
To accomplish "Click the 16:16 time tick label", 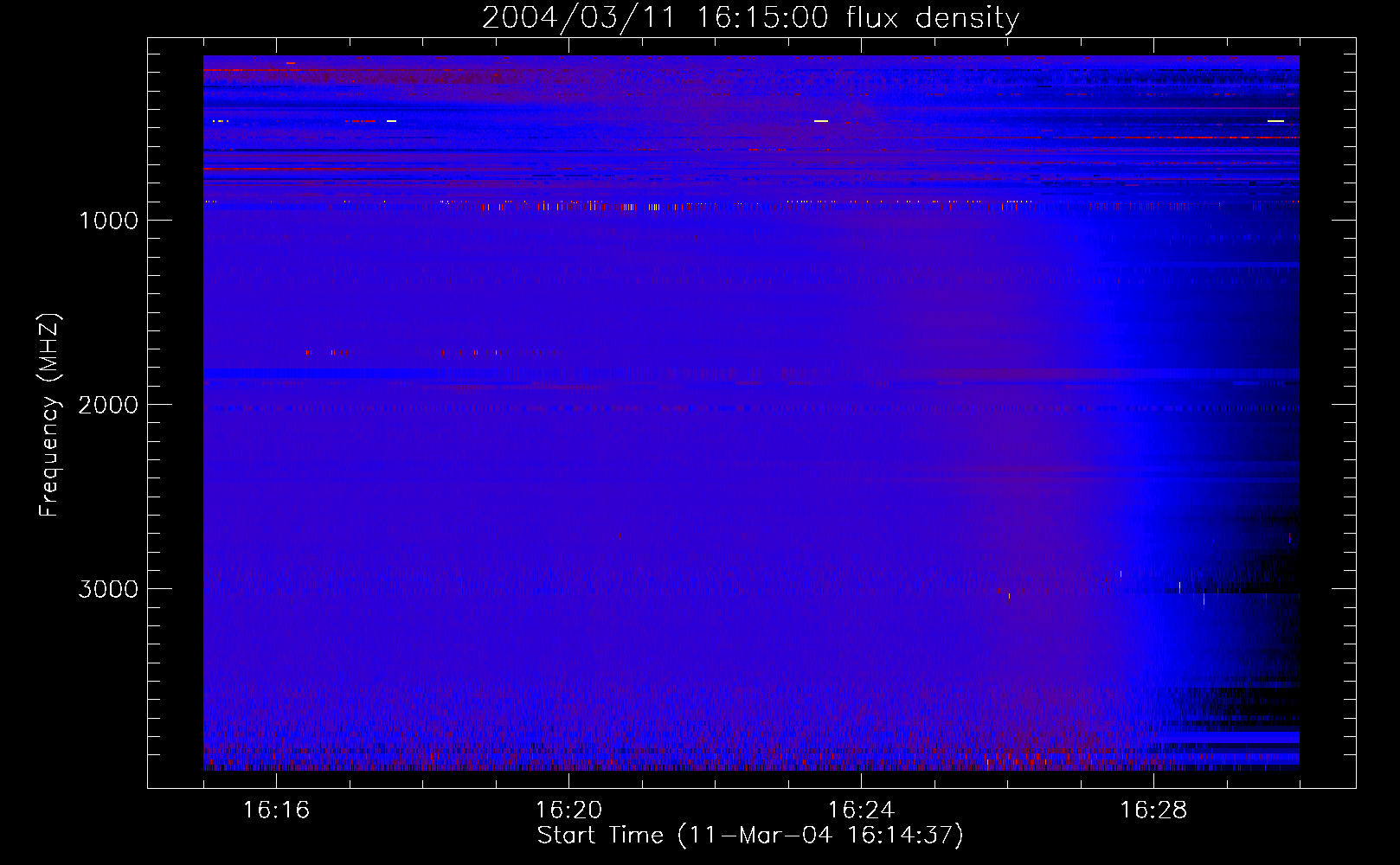I will tap(276, 811).
